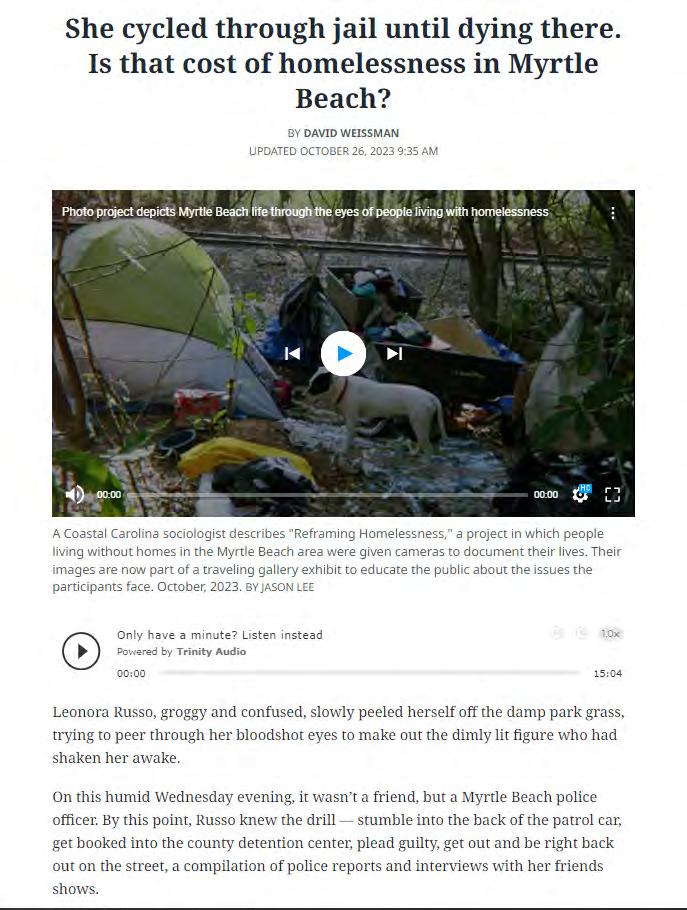Play the Trinity Audio article narration

[81, 651]
